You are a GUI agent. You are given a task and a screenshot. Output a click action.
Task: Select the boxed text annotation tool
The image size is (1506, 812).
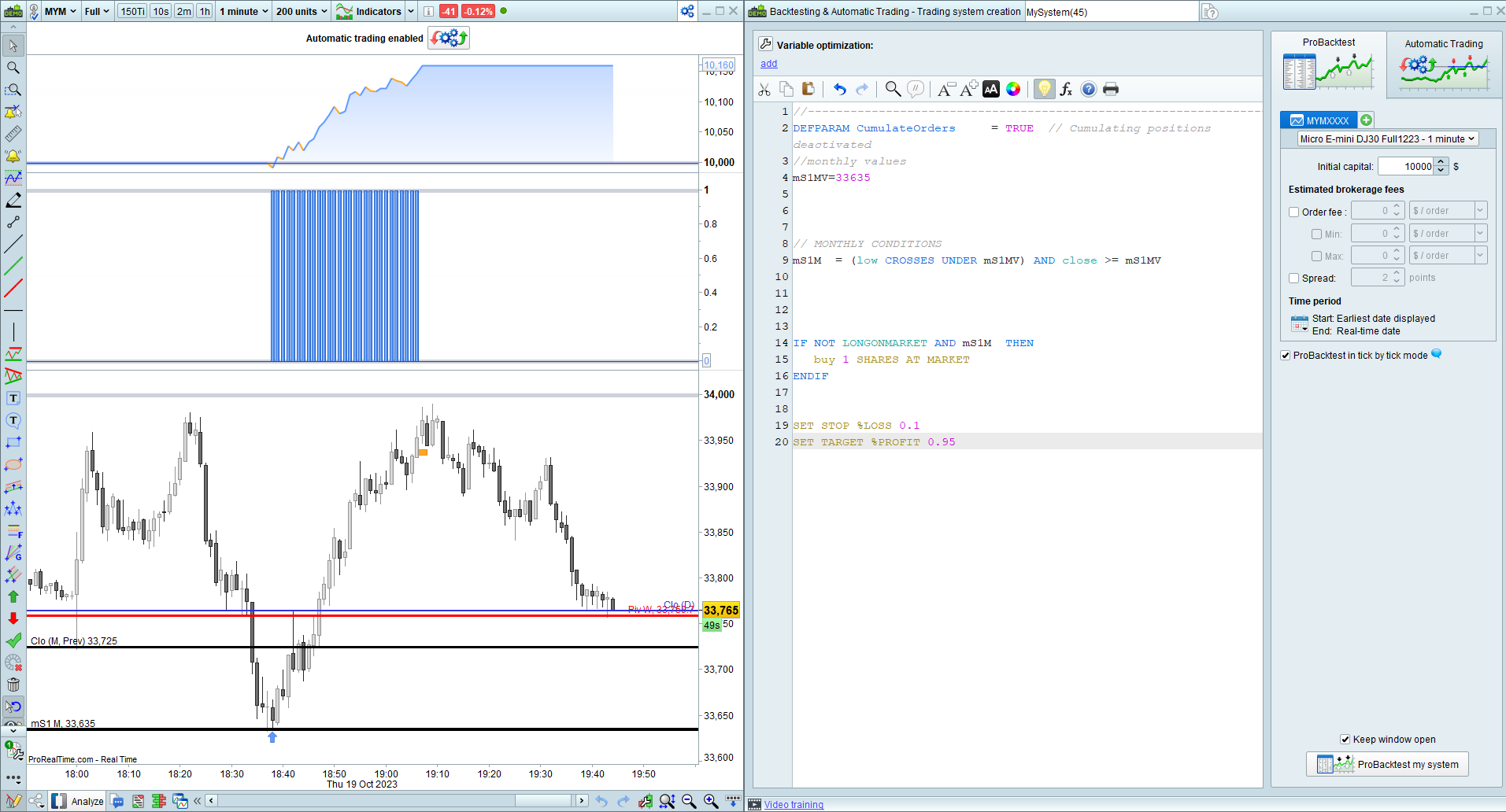pos(13,398)
